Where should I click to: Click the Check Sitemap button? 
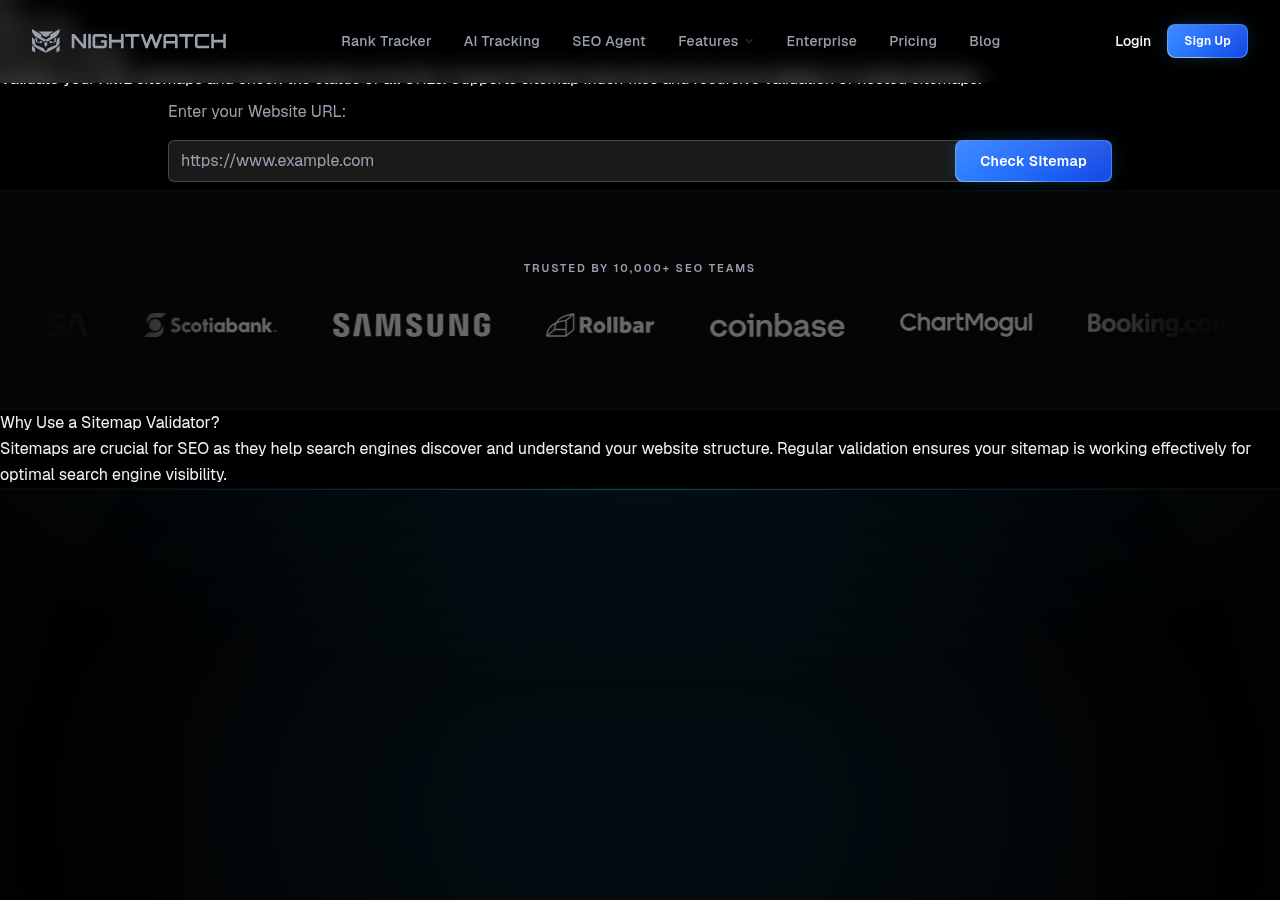(x=1033, y=161)
